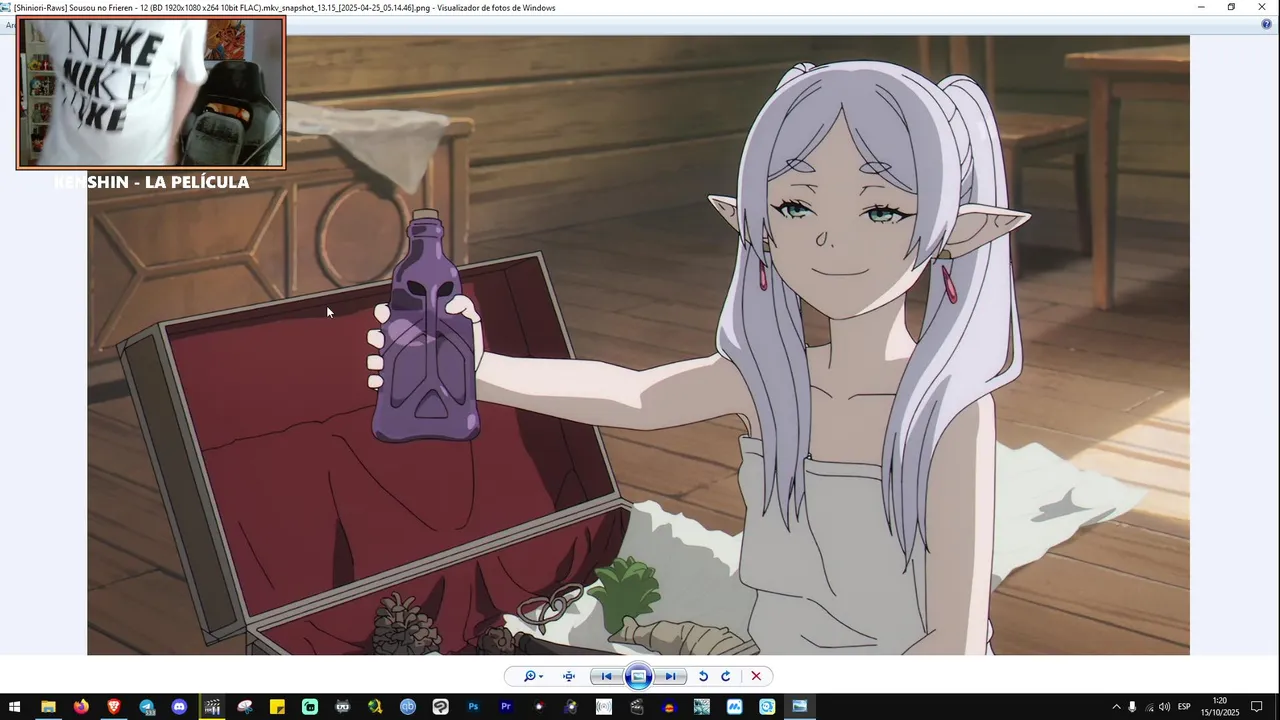This screenshot has width=1280, height=720.
Task: Open qBittorrent from the taskbar
Action: [408, 706]
